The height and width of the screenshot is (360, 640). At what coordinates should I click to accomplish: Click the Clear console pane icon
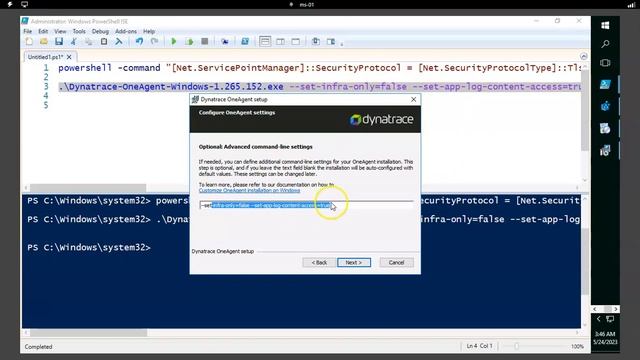coord(119,42)
